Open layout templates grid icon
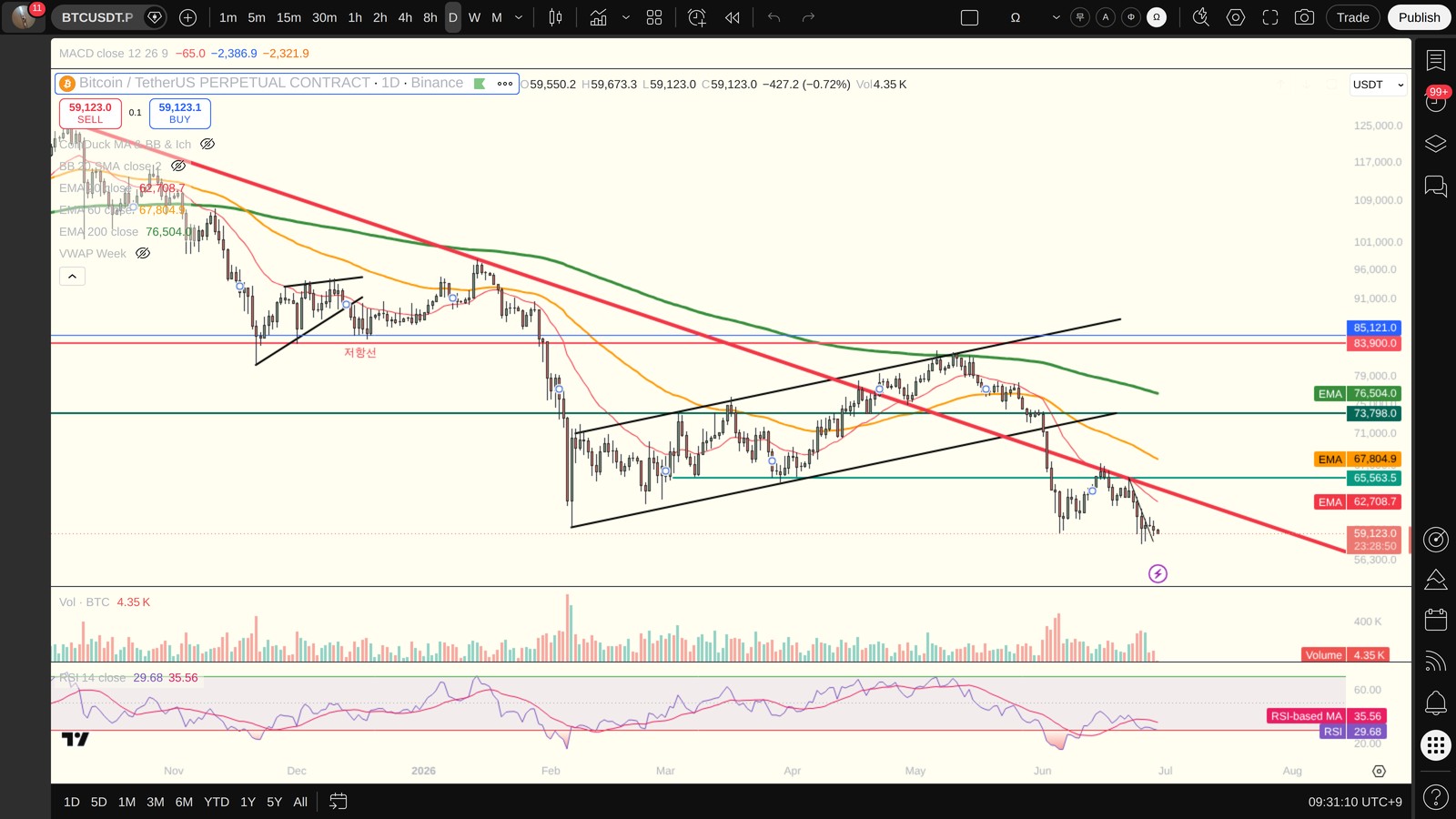This screenshot has height=819, width=1456. [x=653, y=17]
